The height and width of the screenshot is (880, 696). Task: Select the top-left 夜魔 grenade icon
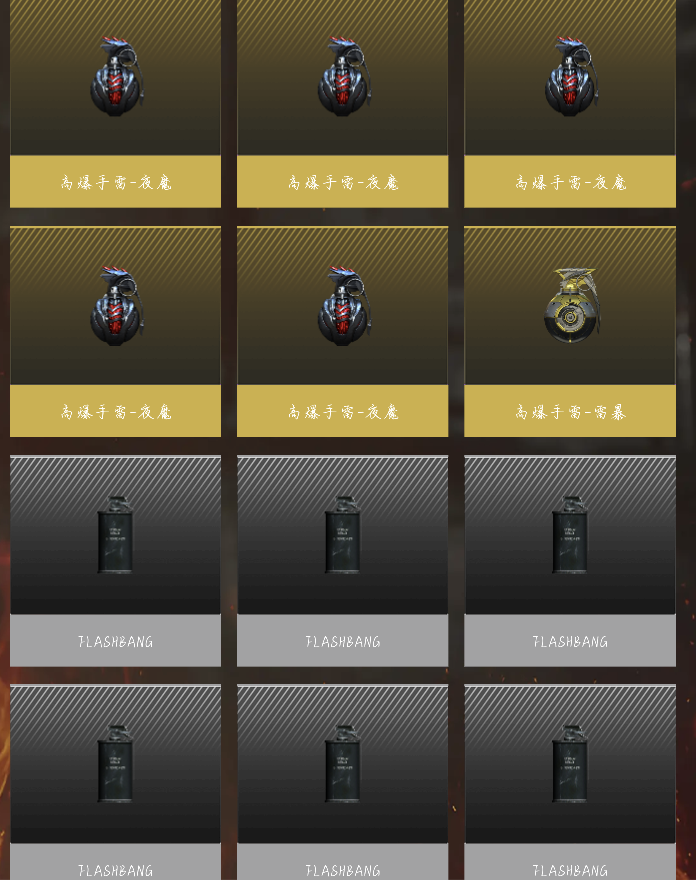(x=117, y=77)
